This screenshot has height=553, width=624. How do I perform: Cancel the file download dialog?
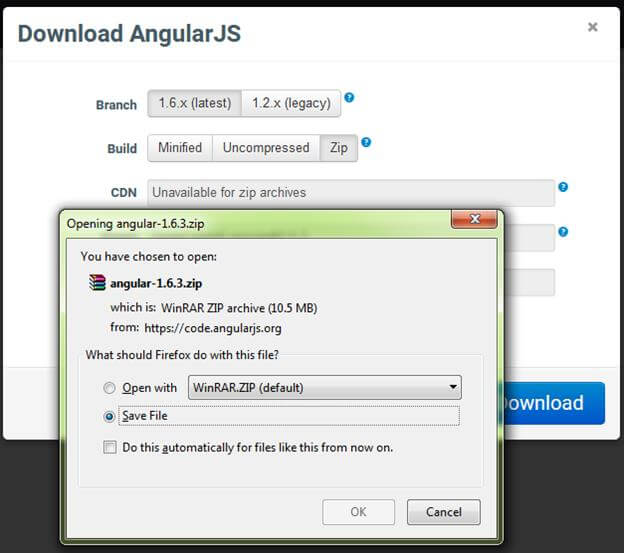tap(444, 512)
